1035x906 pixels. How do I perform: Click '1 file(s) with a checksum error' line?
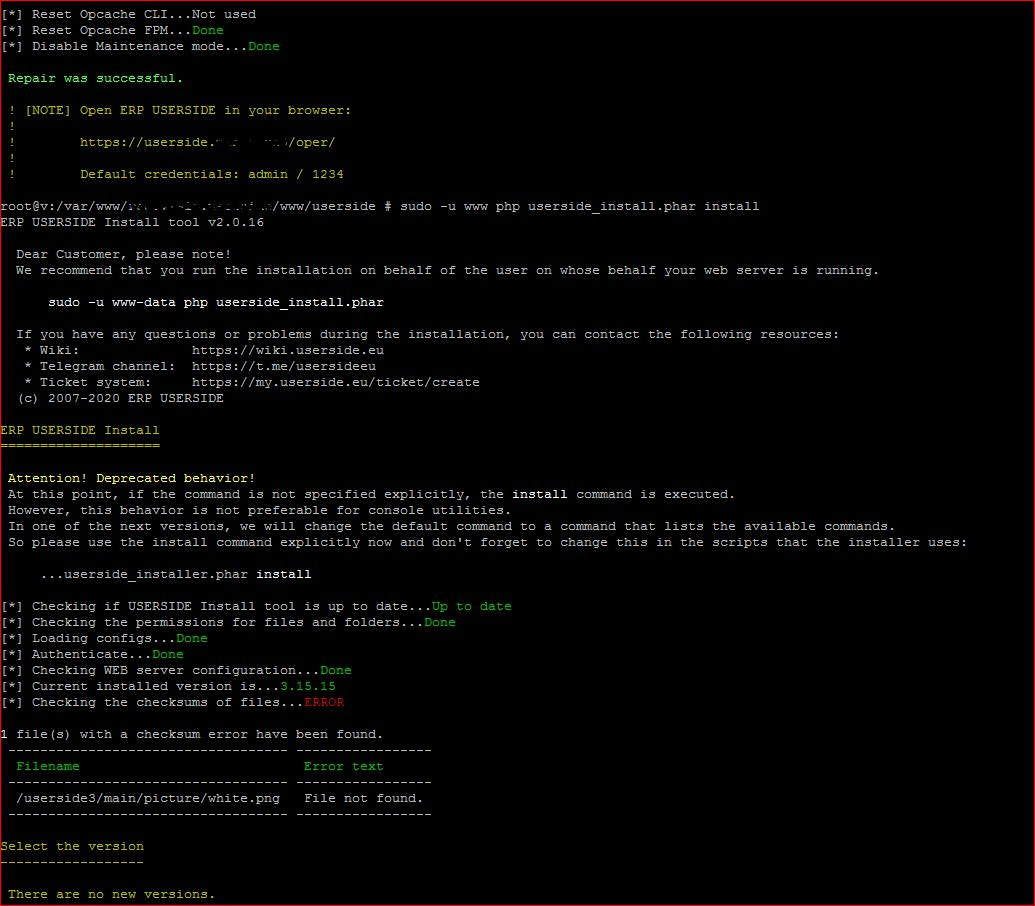[191, 734]
